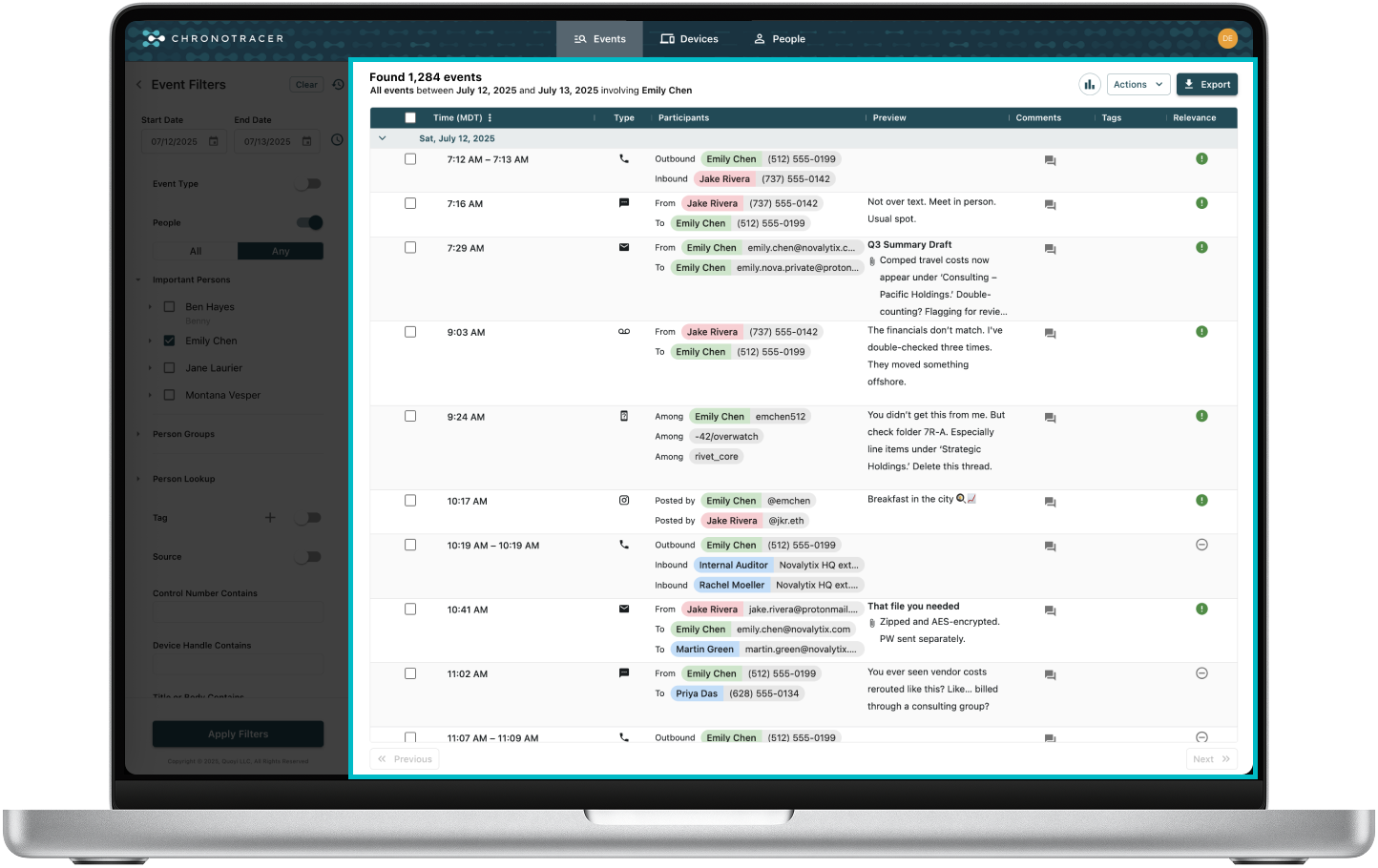Add a tag with the plus icon
This screenshot has height=868, width=1378.
click(x=270, y=518)
